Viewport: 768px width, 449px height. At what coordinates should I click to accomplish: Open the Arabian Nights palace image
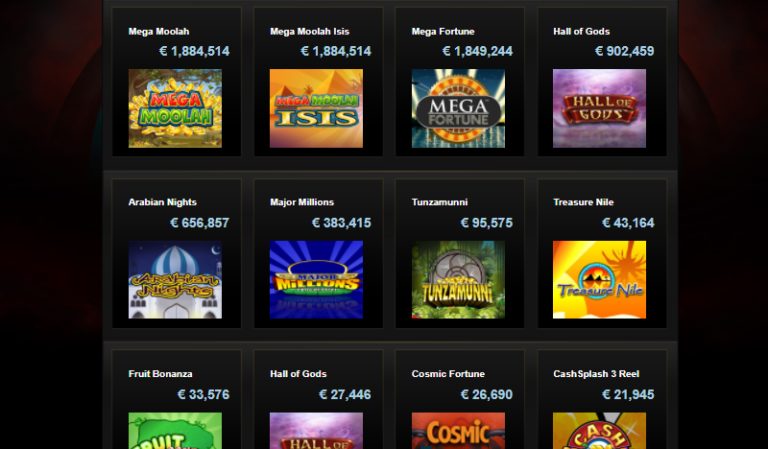(x=175, y=280)
